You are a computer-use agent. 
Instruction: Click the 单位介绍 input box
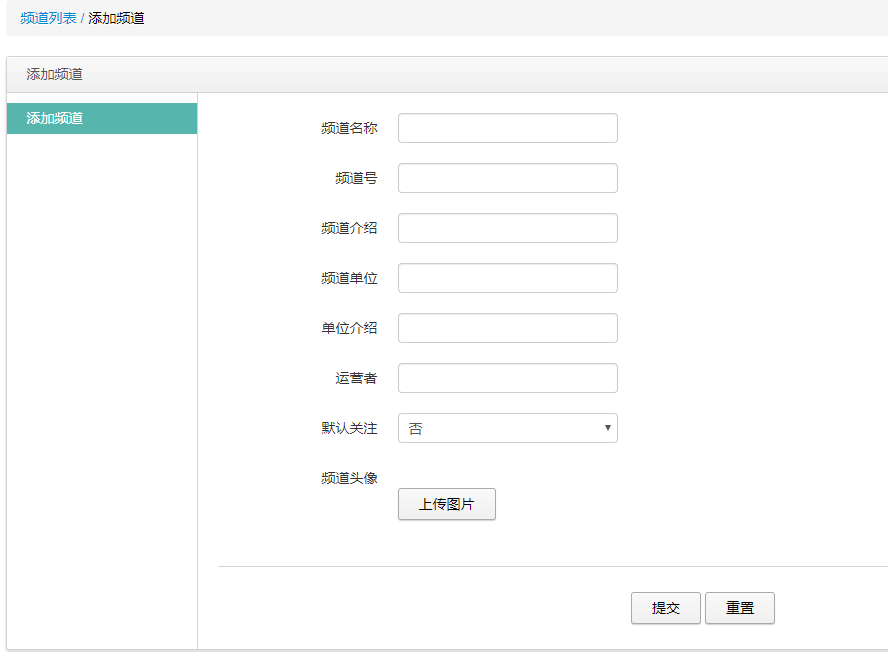click(x=507, y=327)
